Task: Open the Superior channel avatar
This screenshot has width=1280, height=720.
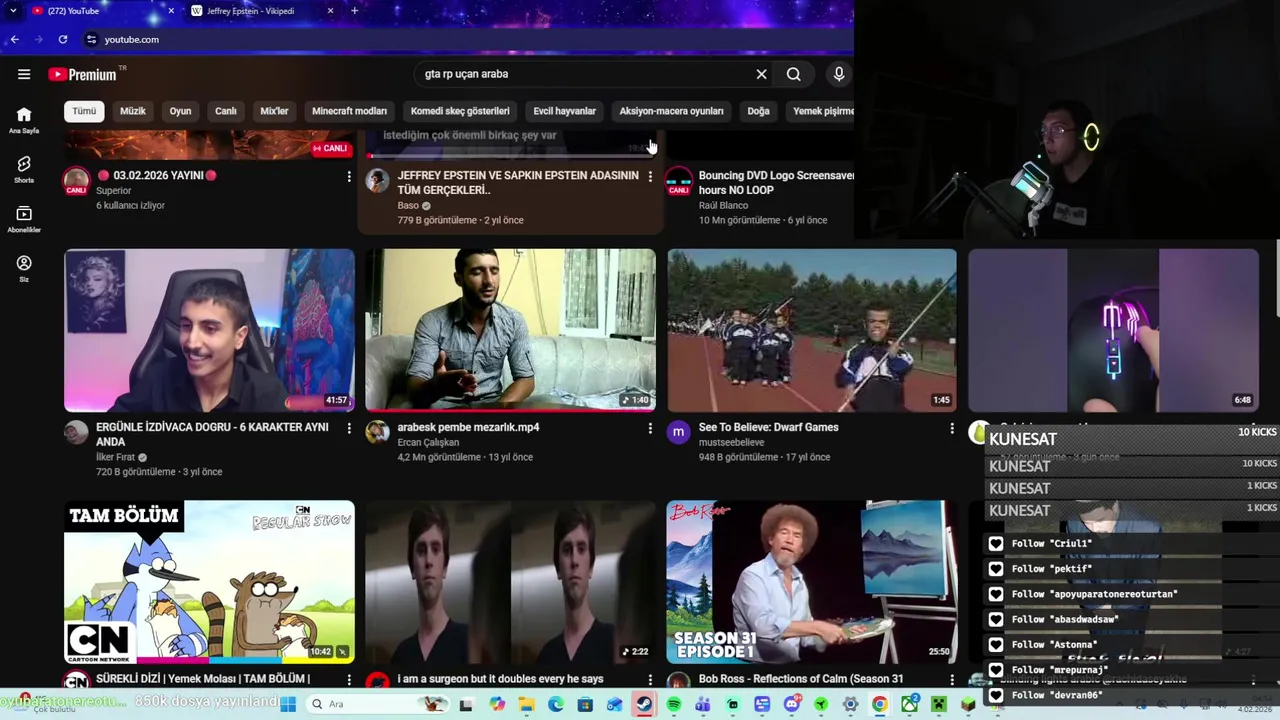Action: click(76, 181)
